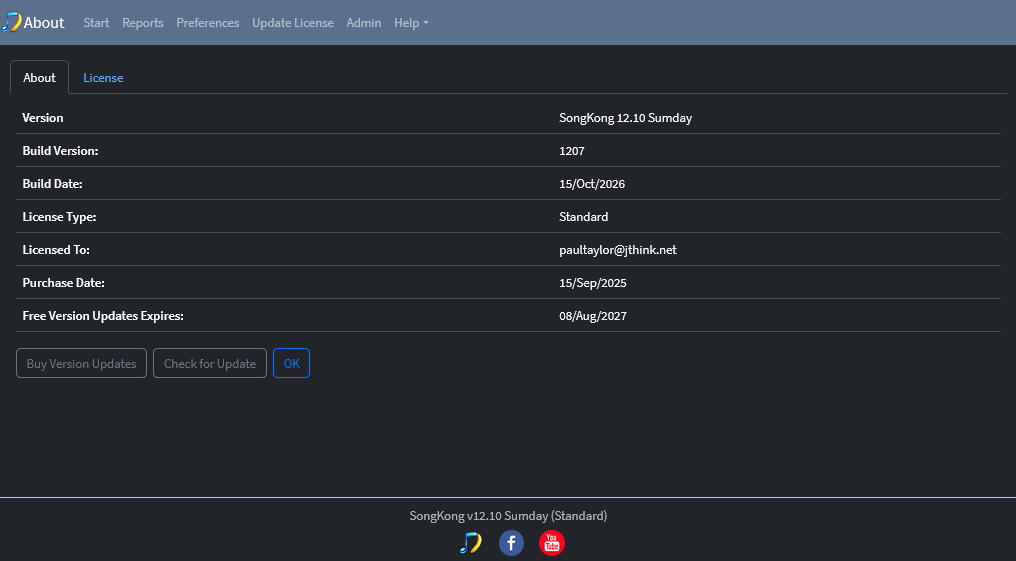The image size is (1016, 561).
Task: Open the Start menu item
Action: coord(96,23)
